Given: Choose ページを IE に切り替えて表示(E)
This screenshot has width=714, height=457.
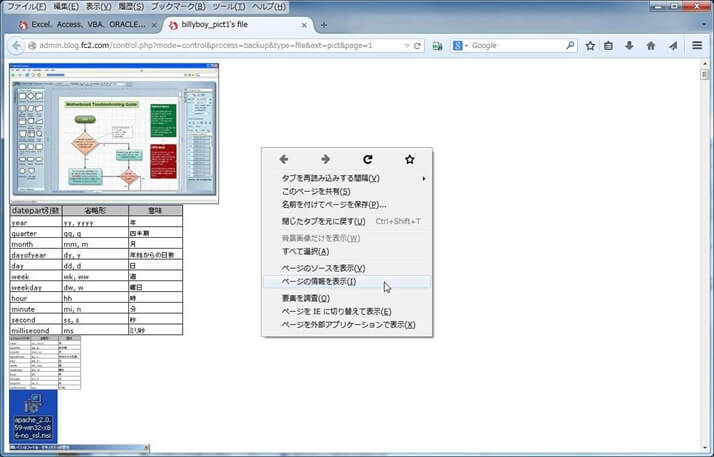Looking at the screenshot, I should tap(347, 312).
